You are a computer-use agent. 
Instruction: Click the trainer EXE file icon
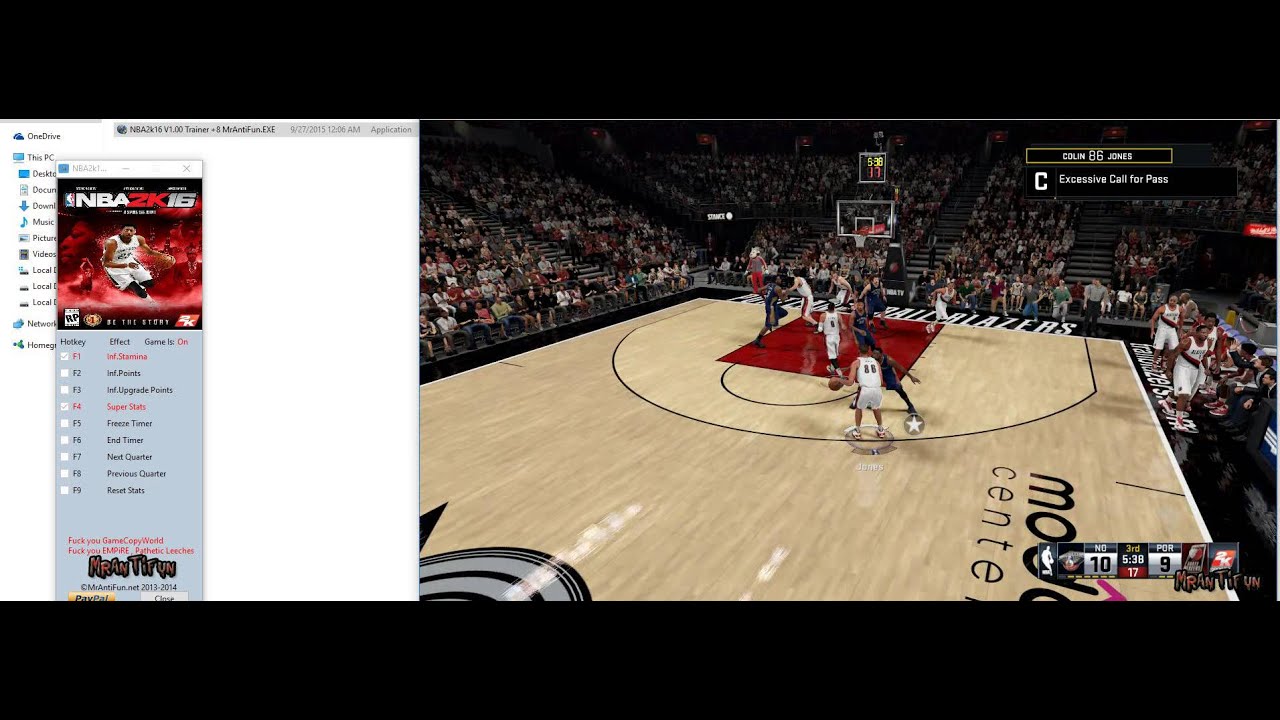pos(121,129)
